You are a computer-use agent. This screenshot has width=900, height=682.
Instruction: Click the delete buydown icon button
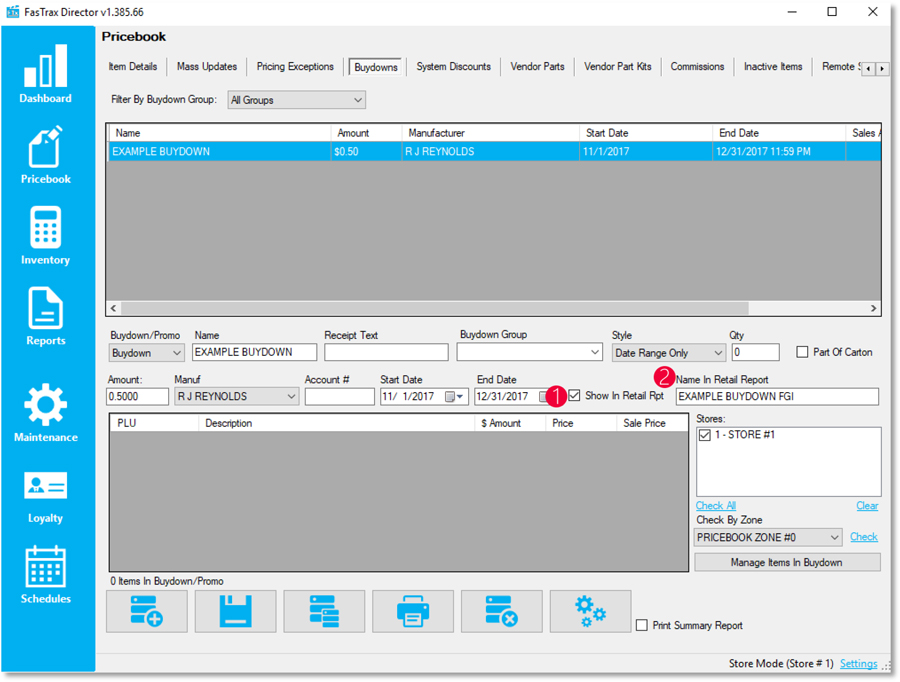point(502,611)
